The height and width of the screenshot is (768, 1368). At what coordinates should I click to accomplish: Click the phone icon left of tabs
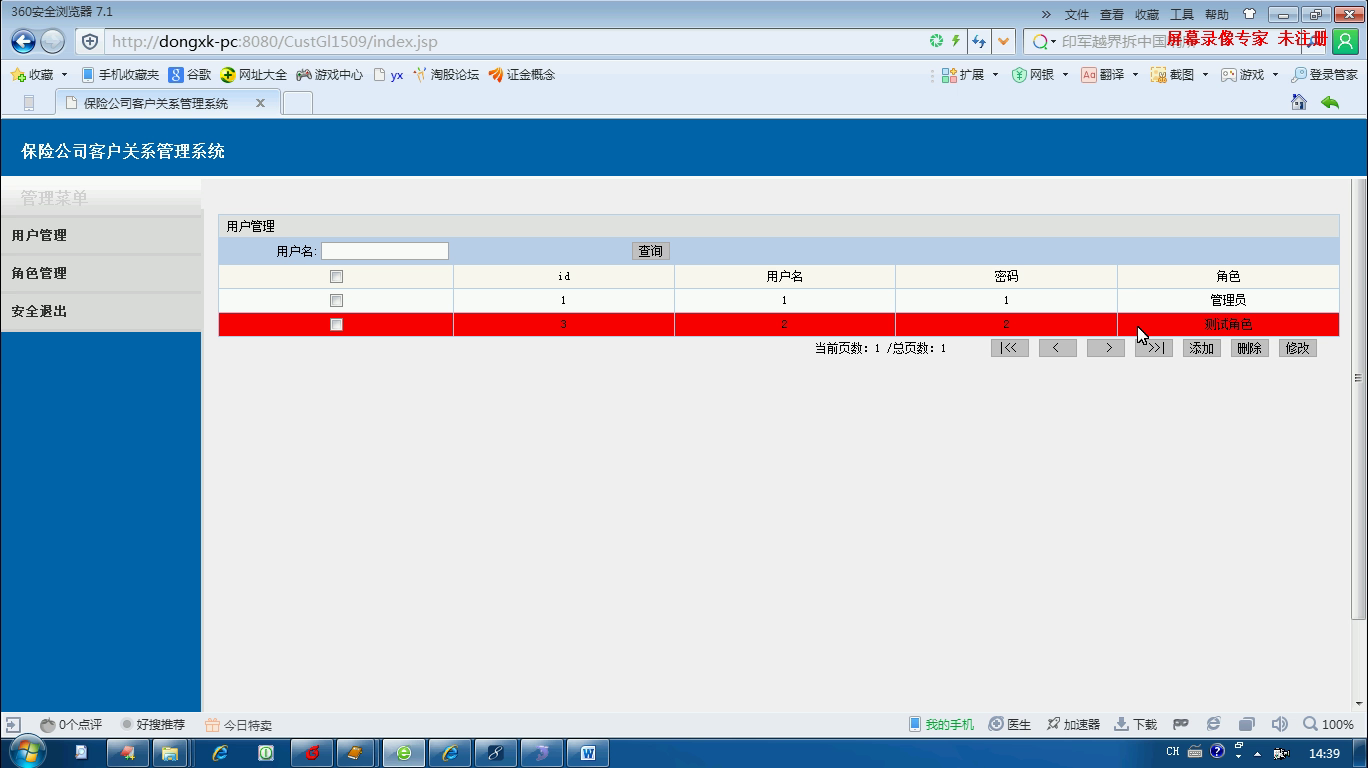click(28, 103)
